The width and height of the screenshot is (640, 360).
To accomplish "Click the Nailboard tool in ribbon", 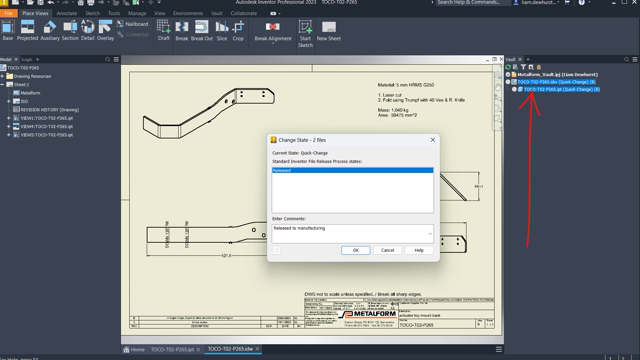I will click(x=133, y=24).
